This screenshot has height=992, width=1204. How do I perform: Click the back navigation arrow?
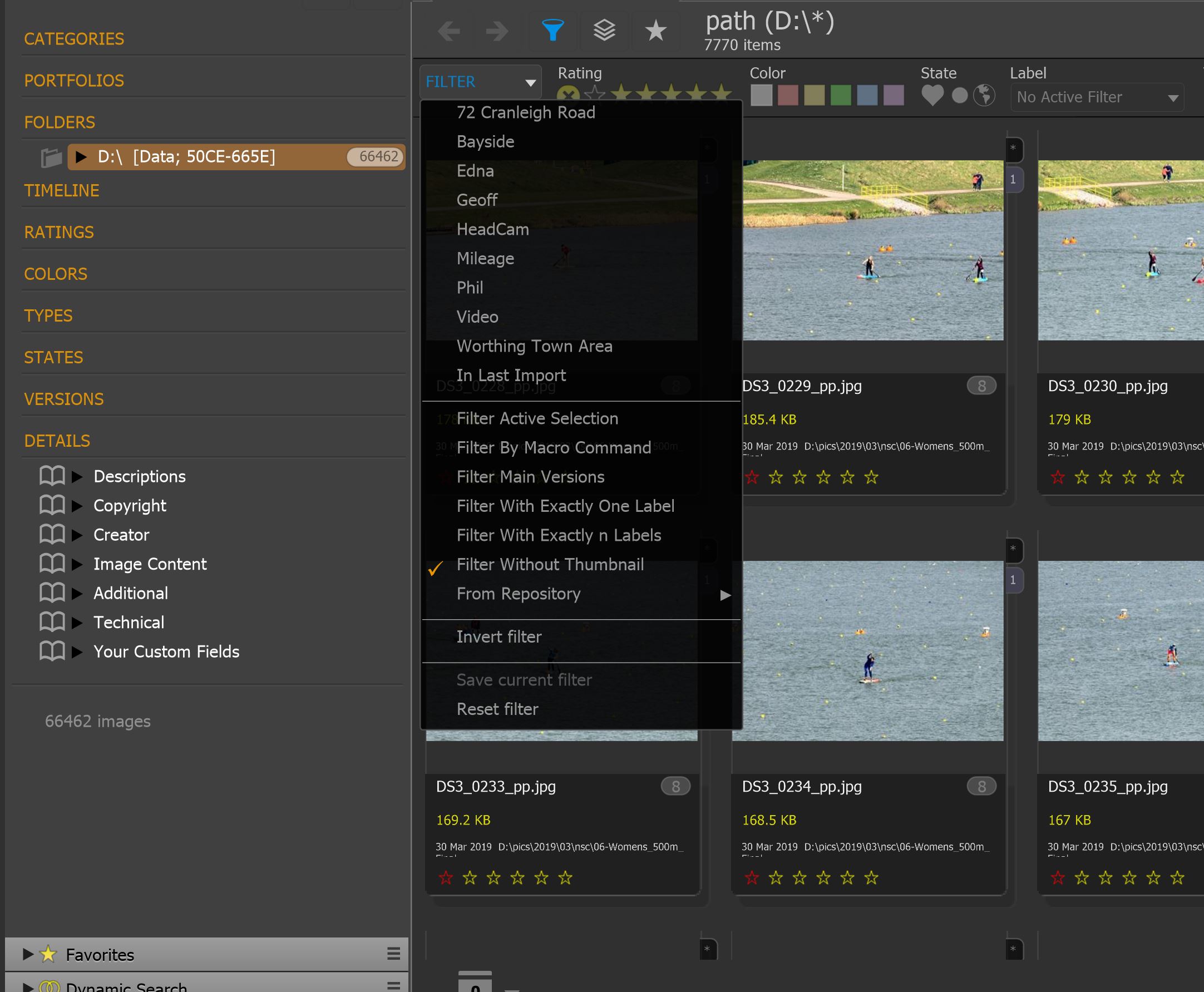coord(449,30)
